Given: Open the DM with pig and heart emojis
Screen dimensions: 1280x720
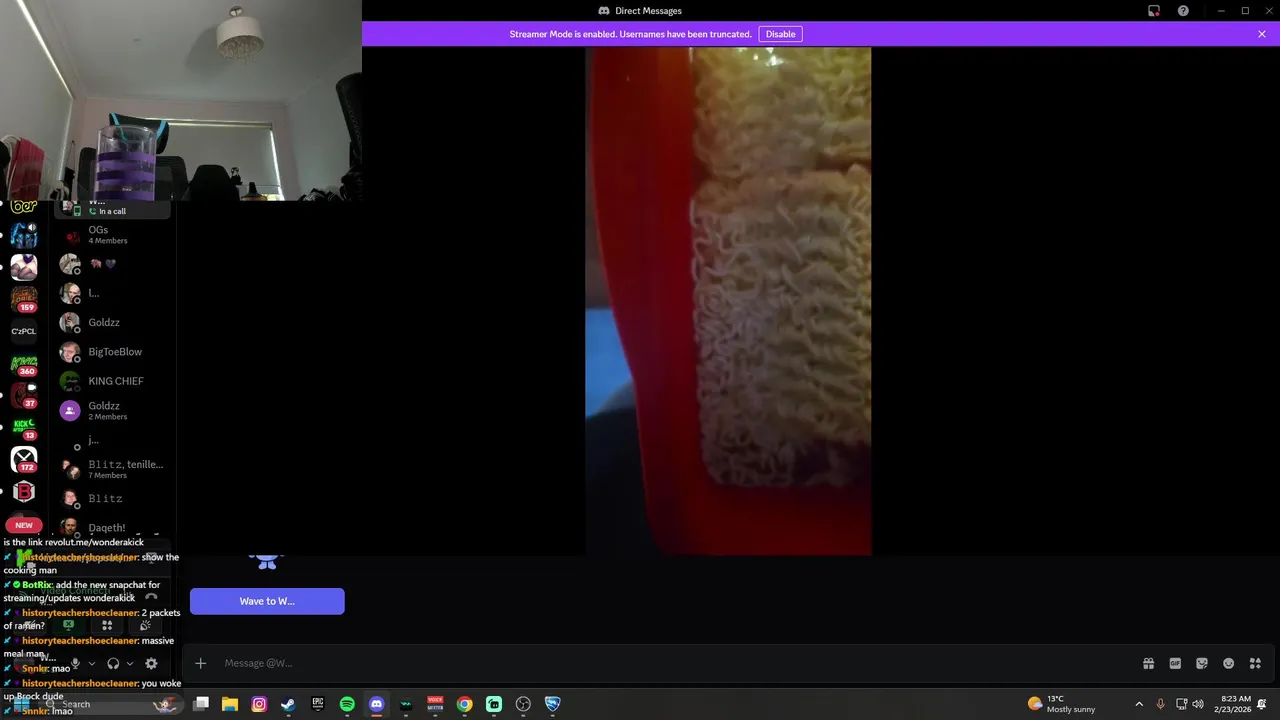Looking at the screenshot, I should click(x=113, y=264).
